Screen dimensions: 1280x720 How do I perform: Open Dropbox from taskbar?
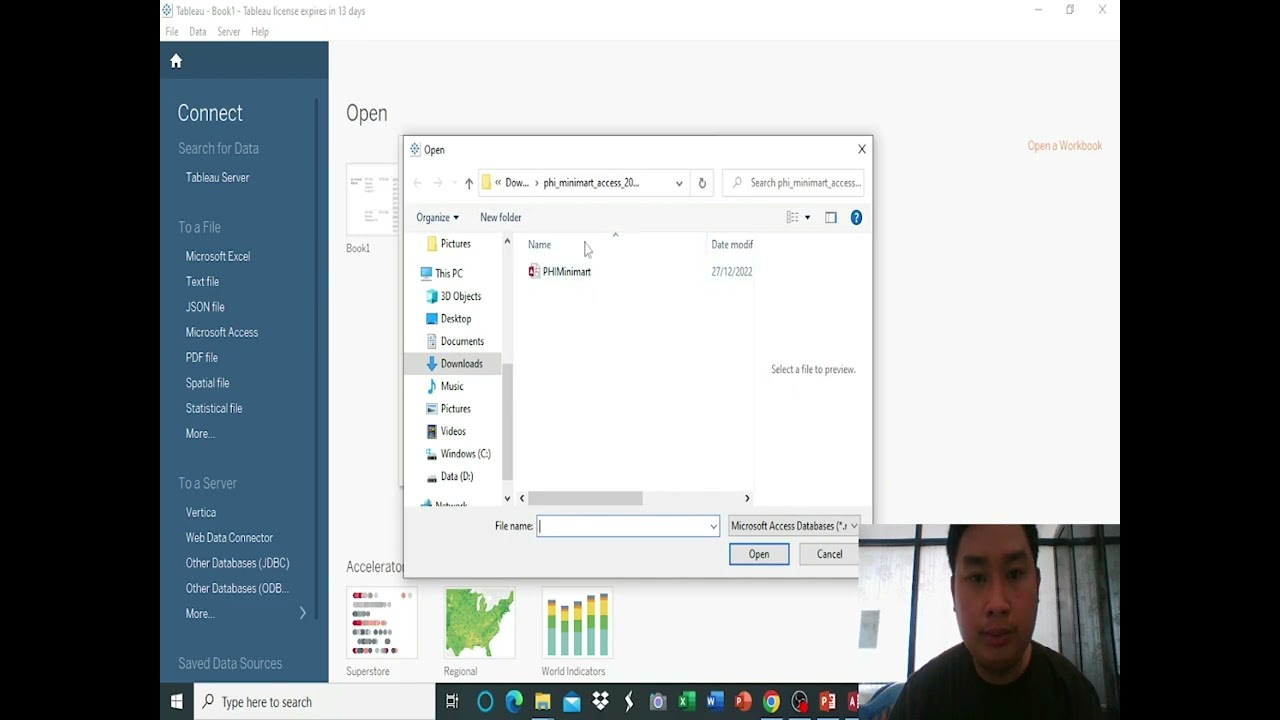[x=601, y=702]
